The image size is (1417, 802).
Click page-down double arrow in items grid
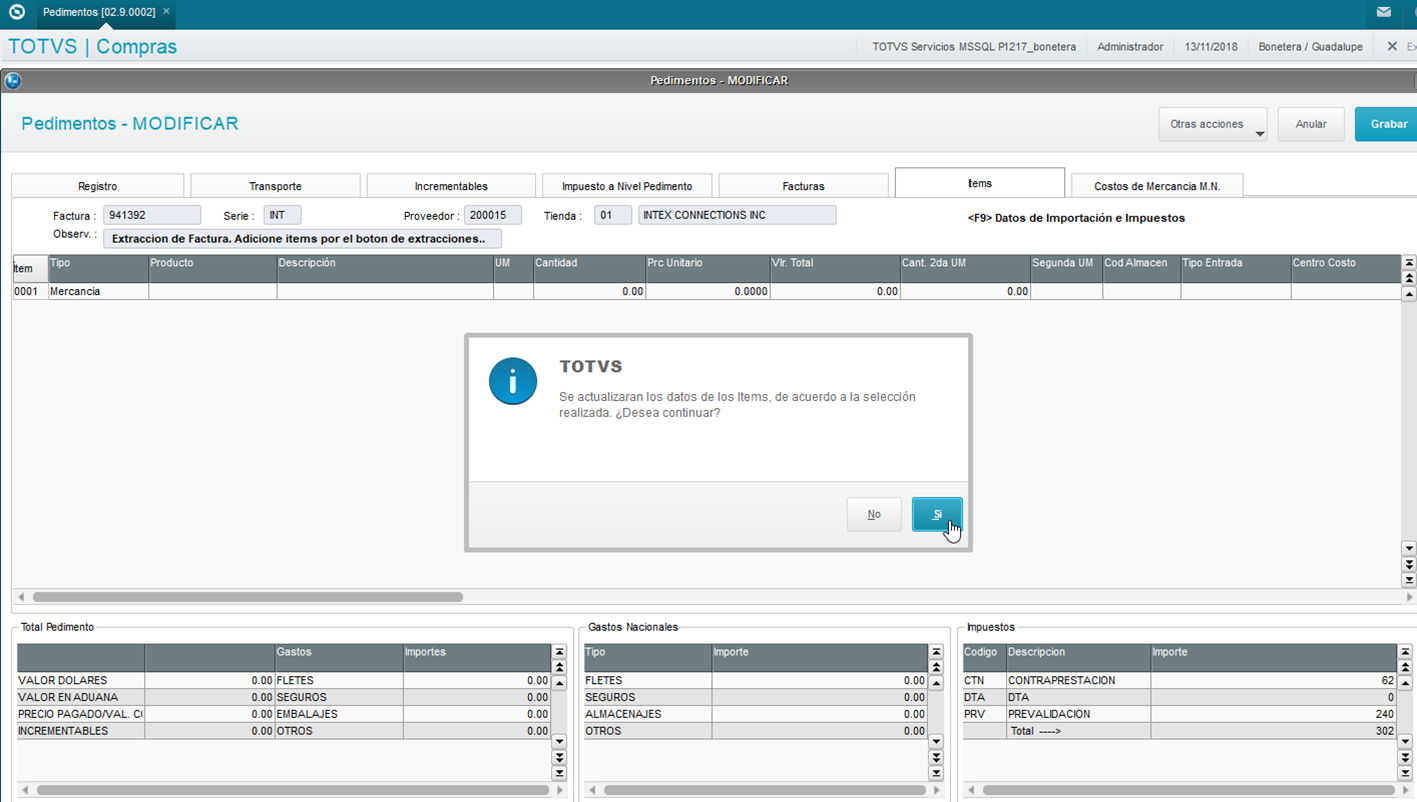tap(1409, 564)
